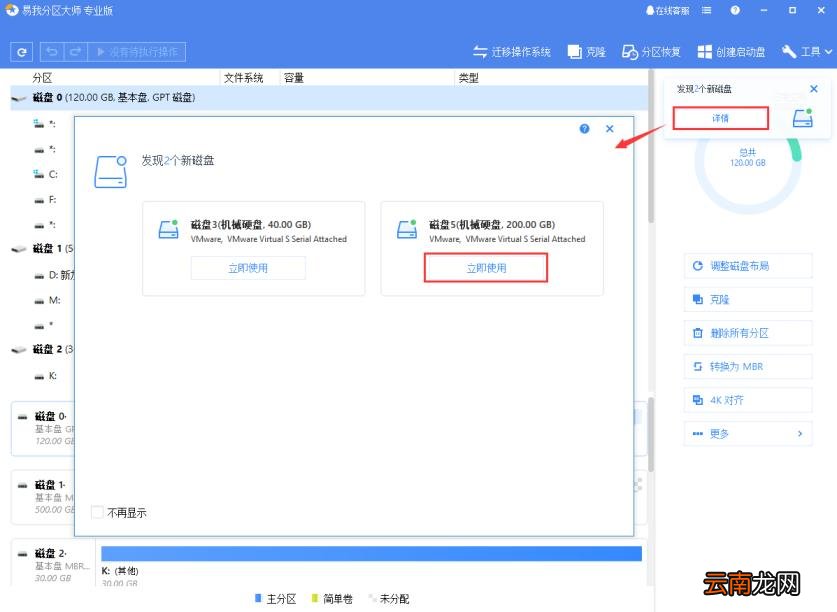The image size is (837, 612).
Task: Click 4K 对齐 in the right panel
Action: (x=748, y=400)
